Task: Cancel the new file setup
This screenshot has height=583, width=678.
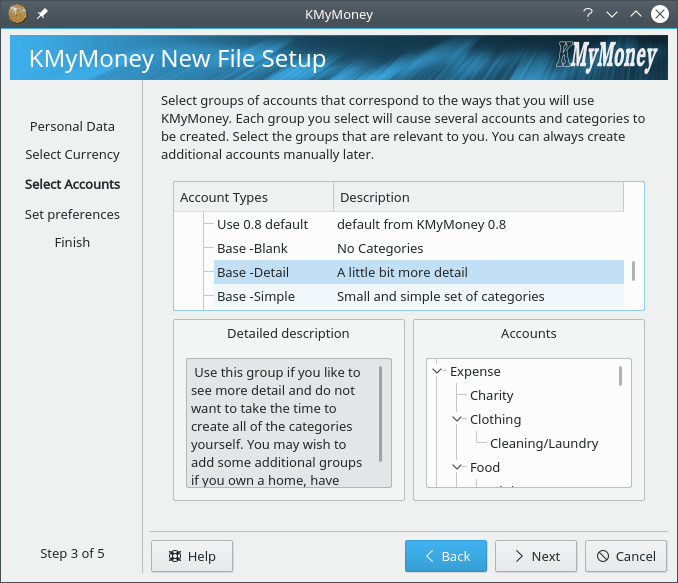Action: (x=626, y=556)
